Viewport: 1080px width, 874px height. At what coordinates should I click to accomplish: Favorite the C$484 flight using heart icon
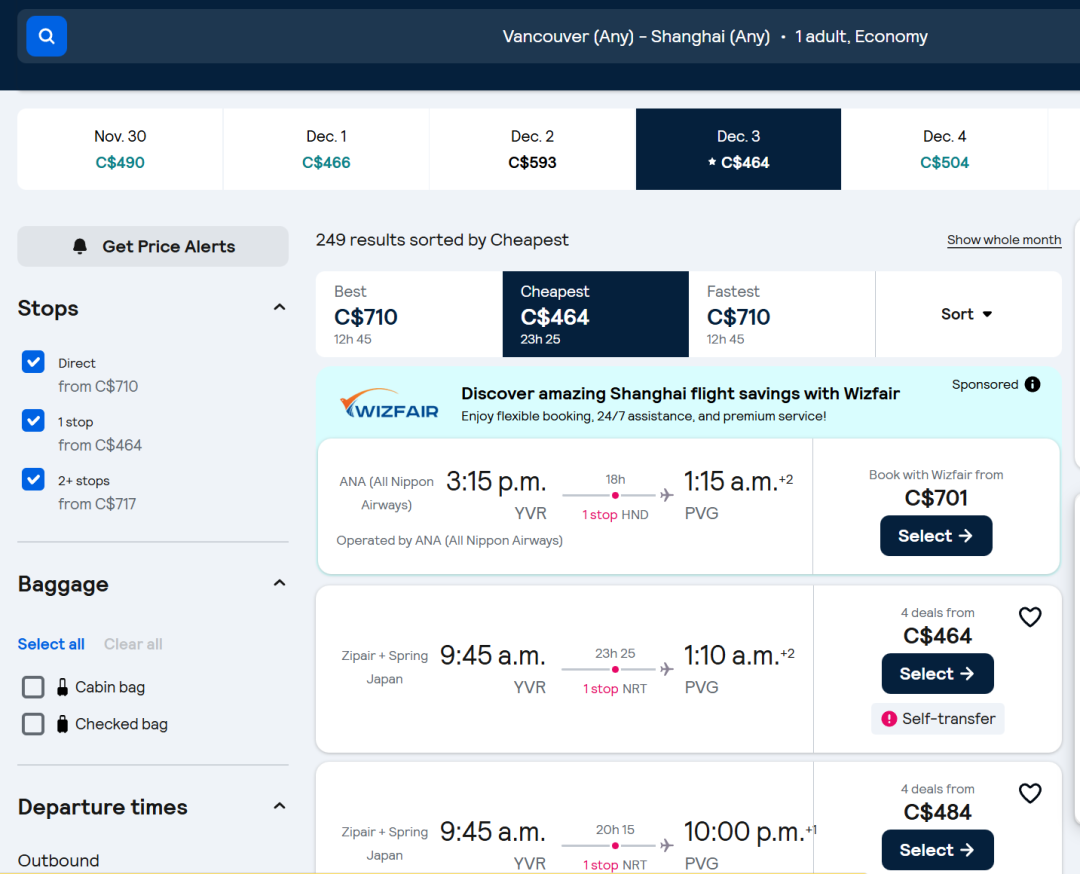click(1029, 793)
